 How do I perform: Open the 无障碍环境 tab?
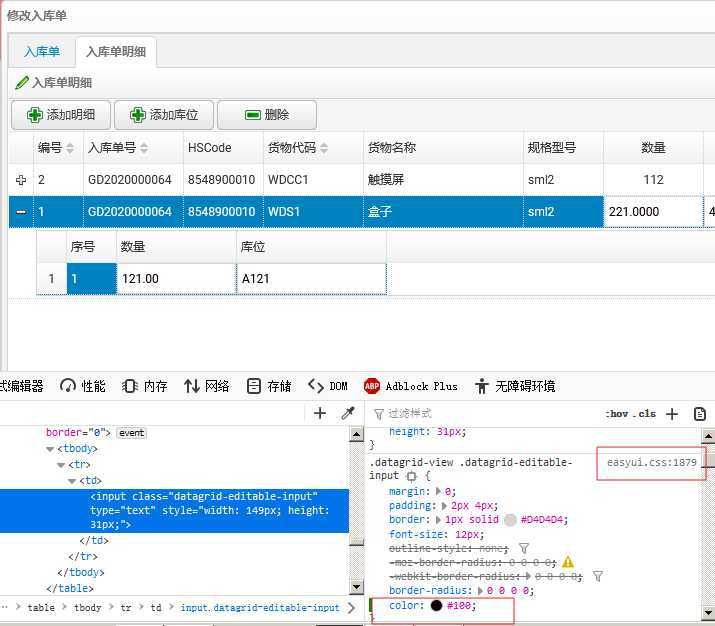pos(515,386)
